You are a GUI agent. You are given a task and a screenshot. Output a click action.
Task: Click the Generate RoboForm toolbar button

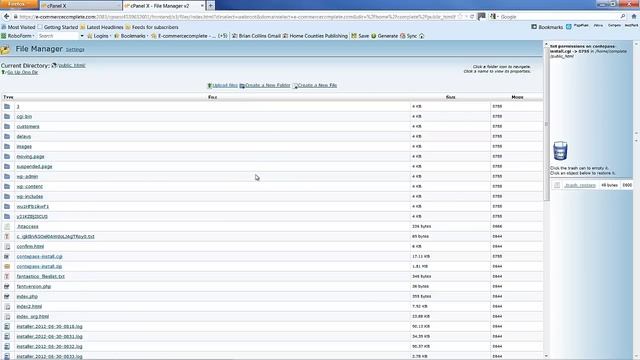(x=384, y=36)
